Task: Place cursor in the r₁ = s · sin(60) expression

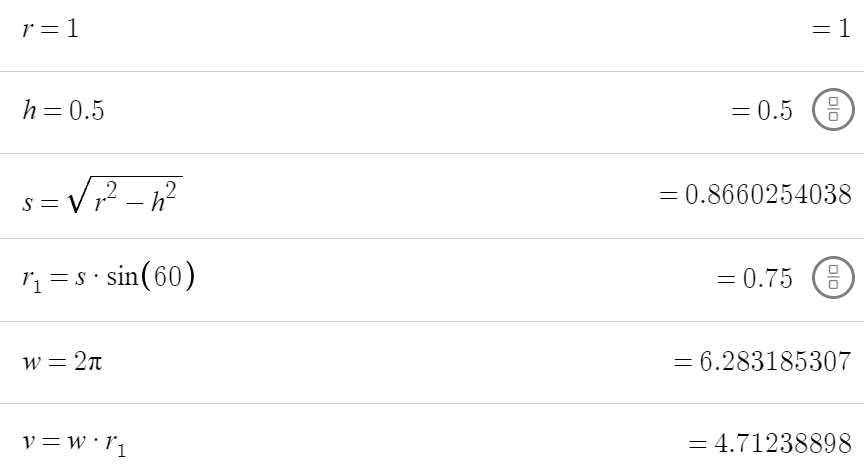Action: click(x=107, y=277)
